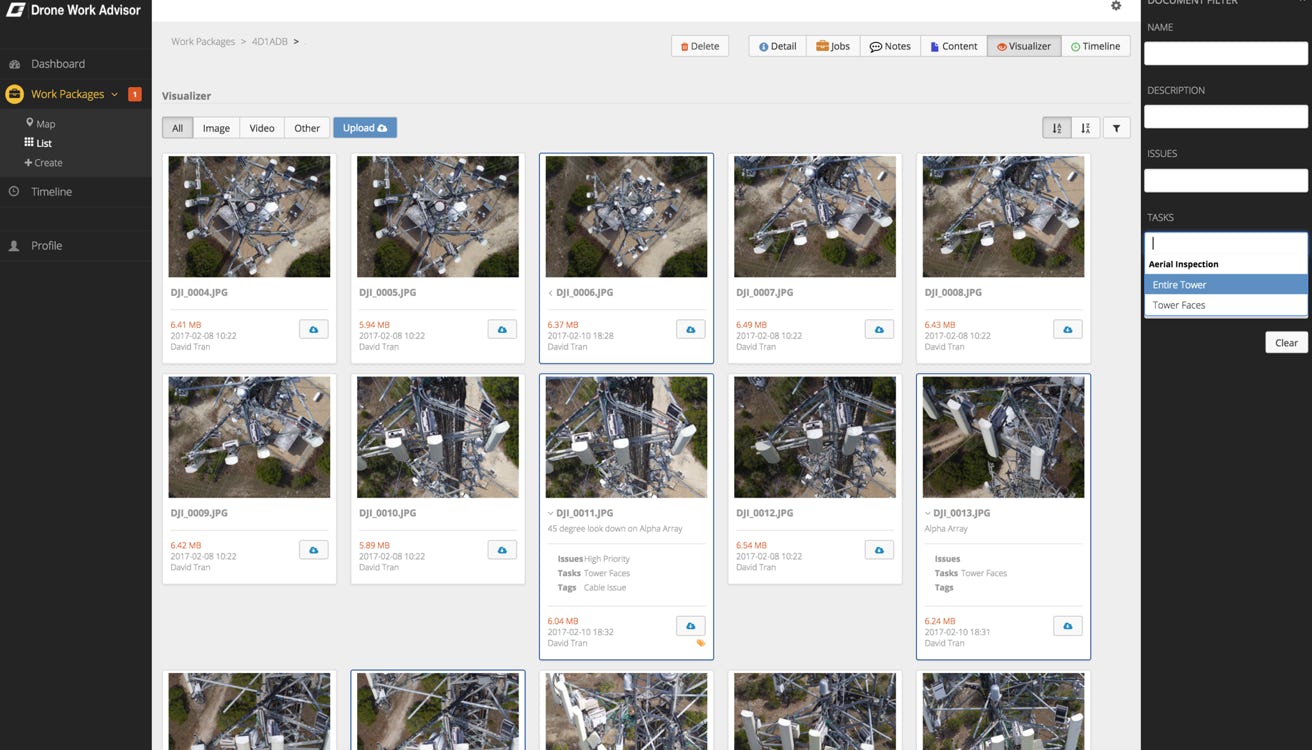Click the '6.41 MB' size on DJI_0004.JPG

[186, 325]
